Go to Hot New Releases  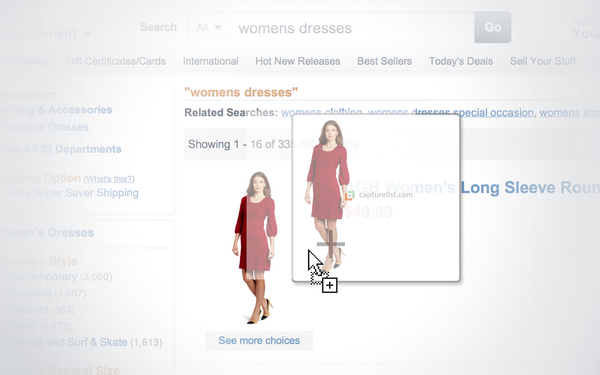tap(298, 61)
